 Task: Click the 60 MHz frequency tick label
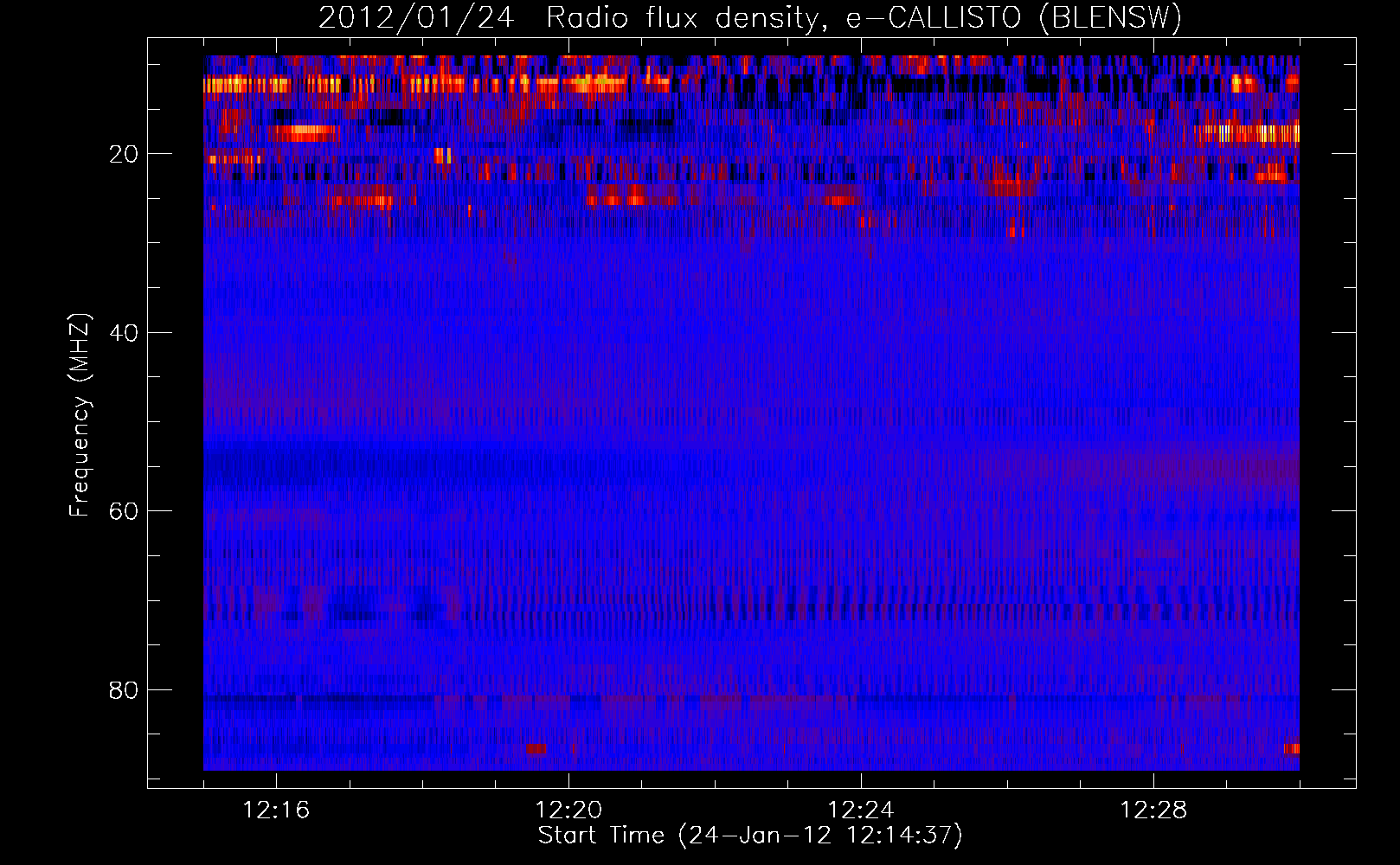(124, 511)
